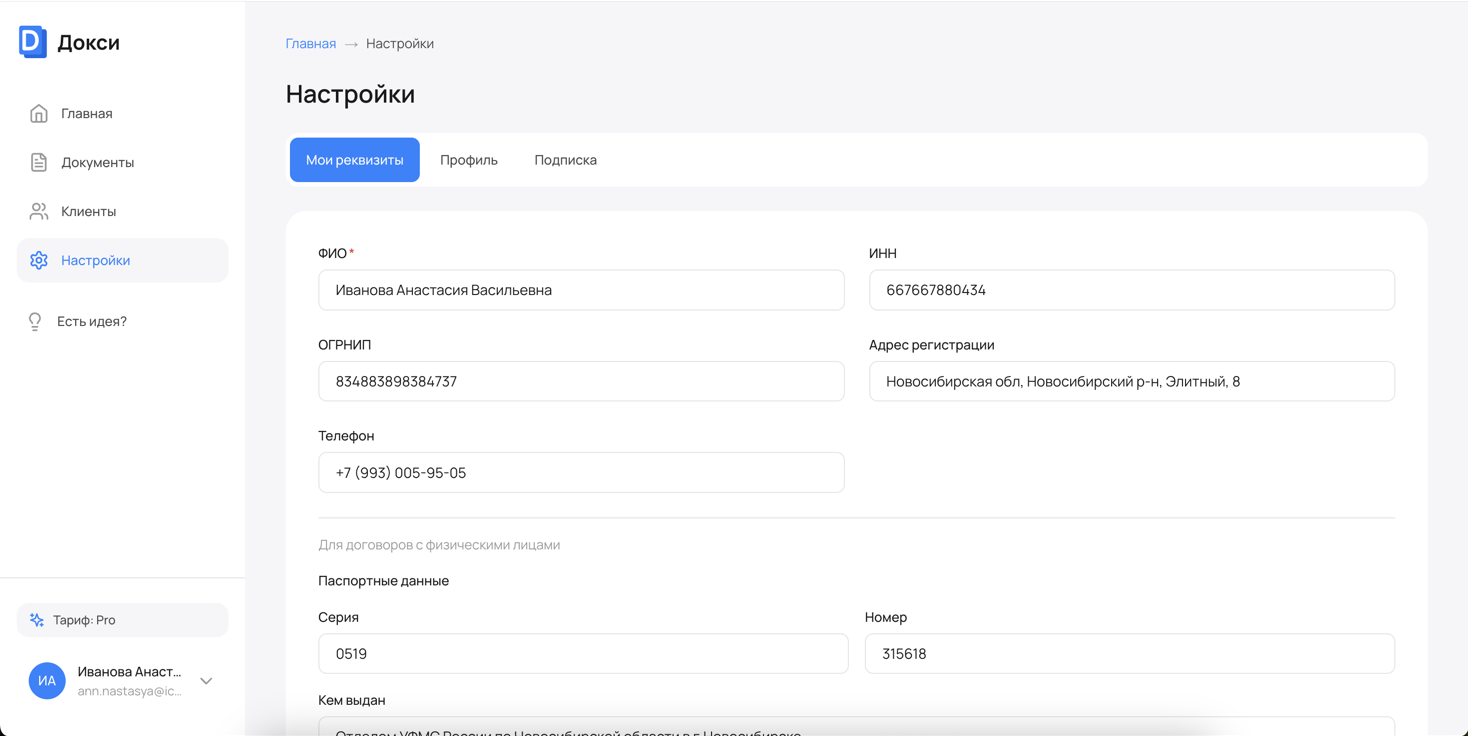This screenshot has width=1469, height=736.
Task: Open the Документы section via document icon
Action: tap(38, 161)
